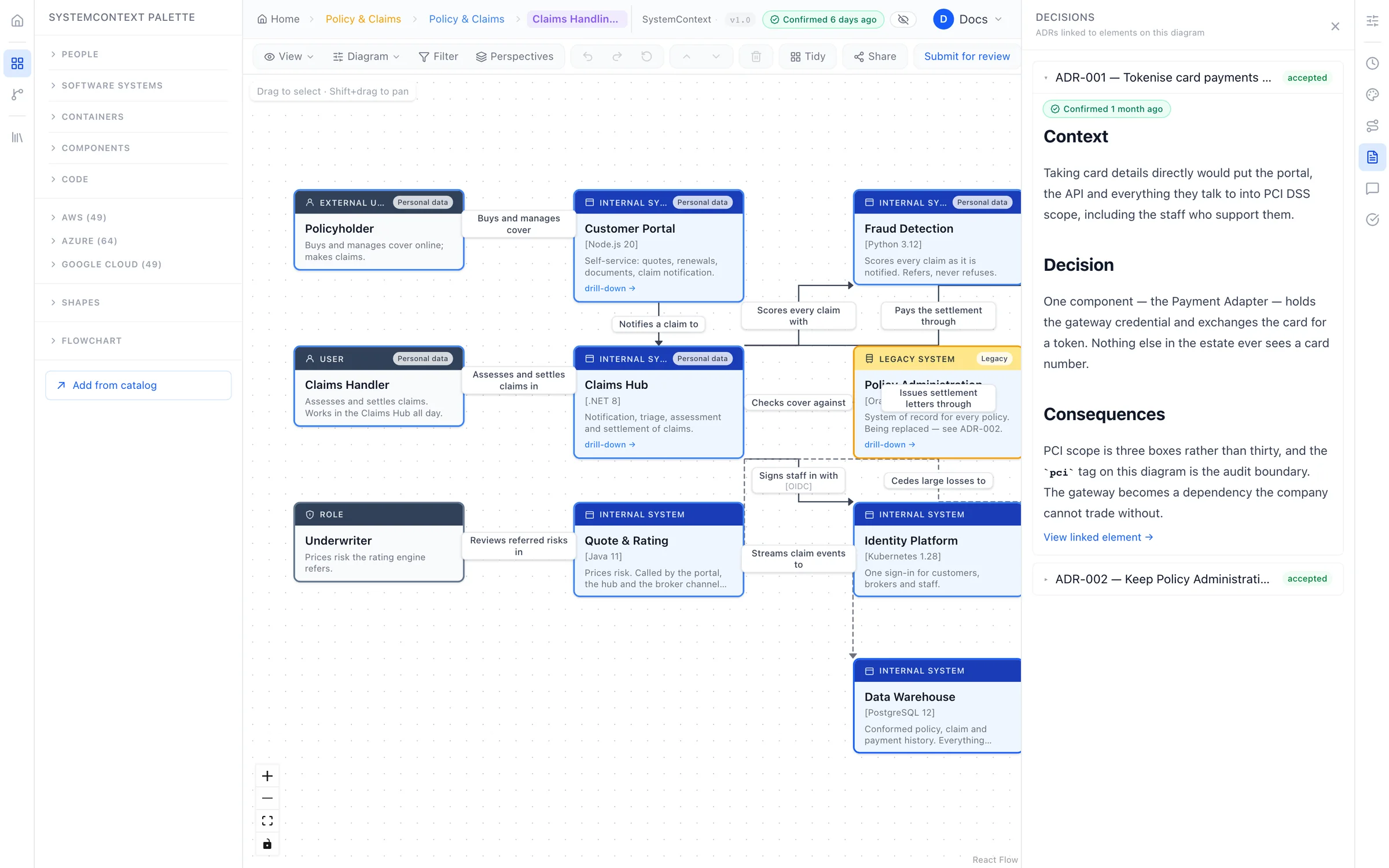Zoom out with the minus control
Viewport: 1389px width, 868px height.
[267, 799]
